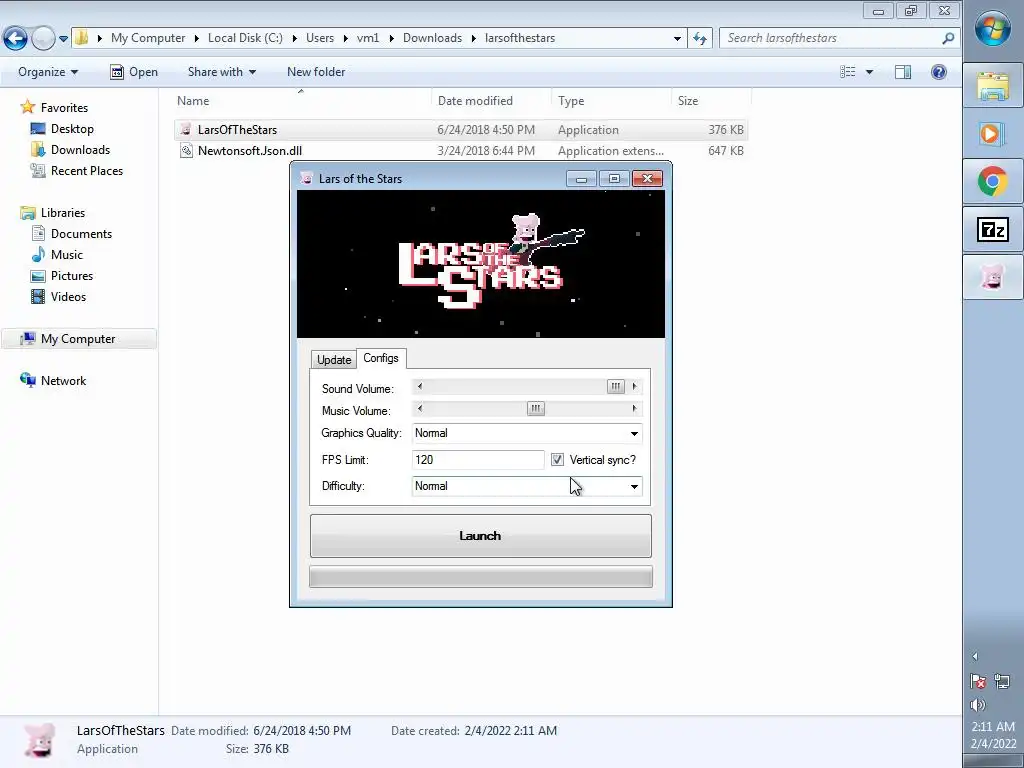Click New folder button
1024x768 pixels.
pyautogui.click(x=316, y=72)
